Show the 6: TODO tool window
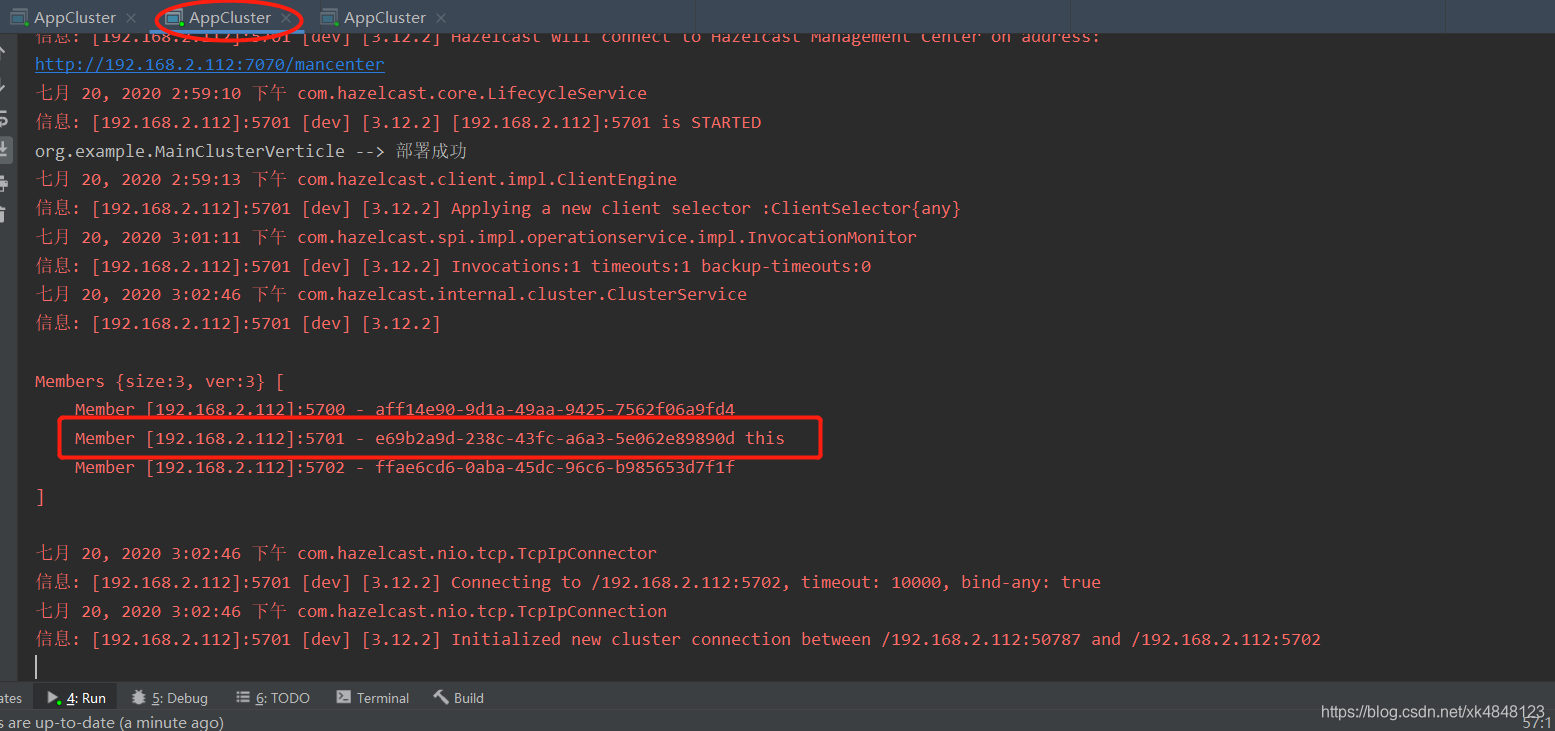 (x=273, y=698)
